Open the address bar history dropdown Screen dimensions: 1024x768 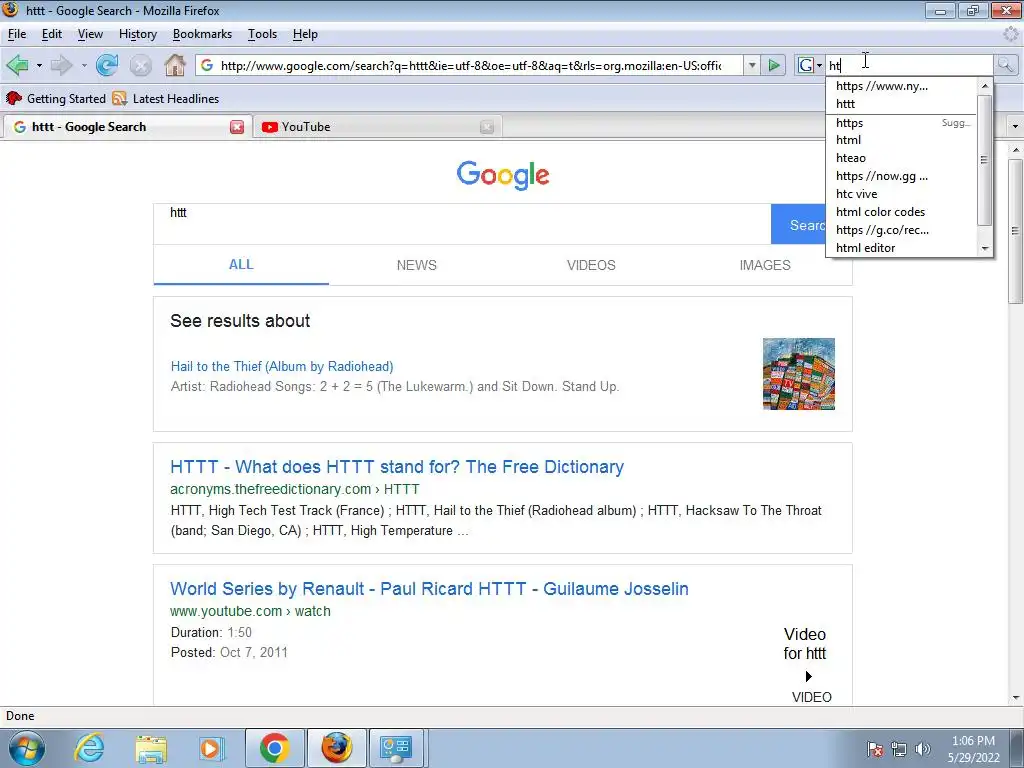pos(752,65)
